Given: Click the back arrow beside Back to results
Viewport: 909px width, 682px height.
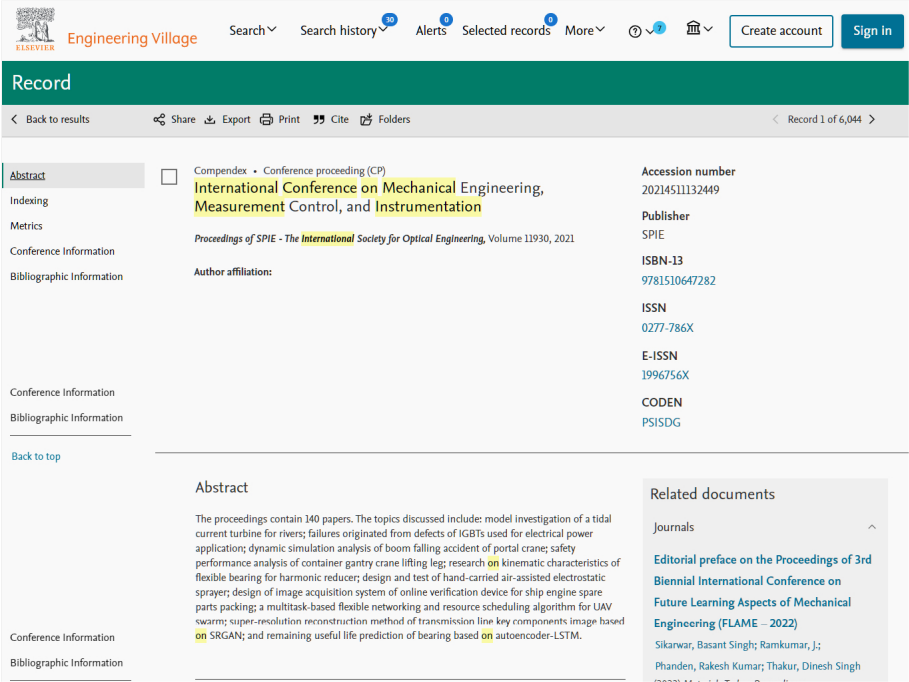Looking at the screenshot, I should (14, 119).
